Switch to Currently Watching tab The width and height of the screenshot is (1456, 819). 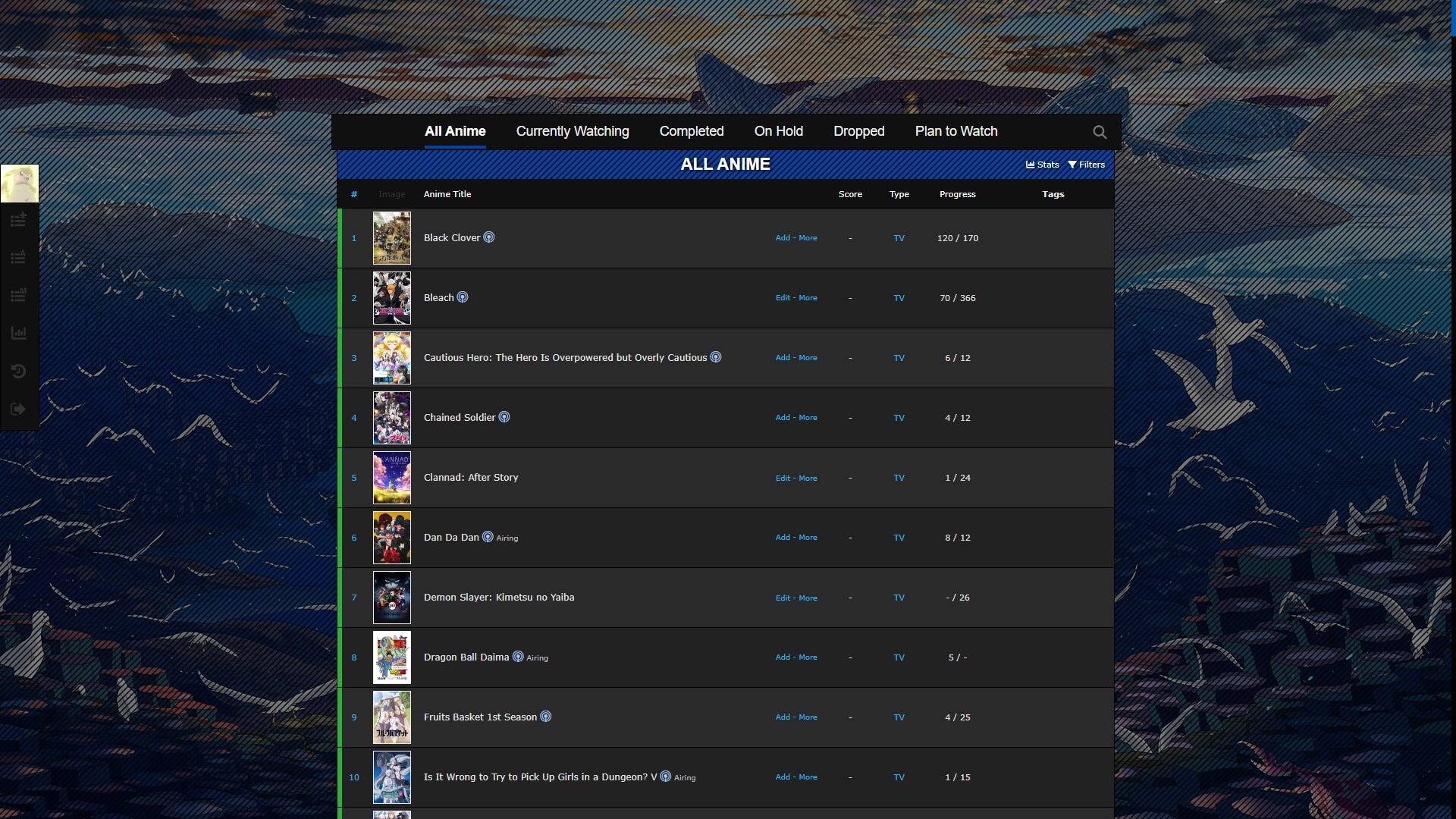pyautogui.click(x=573, y=131)
